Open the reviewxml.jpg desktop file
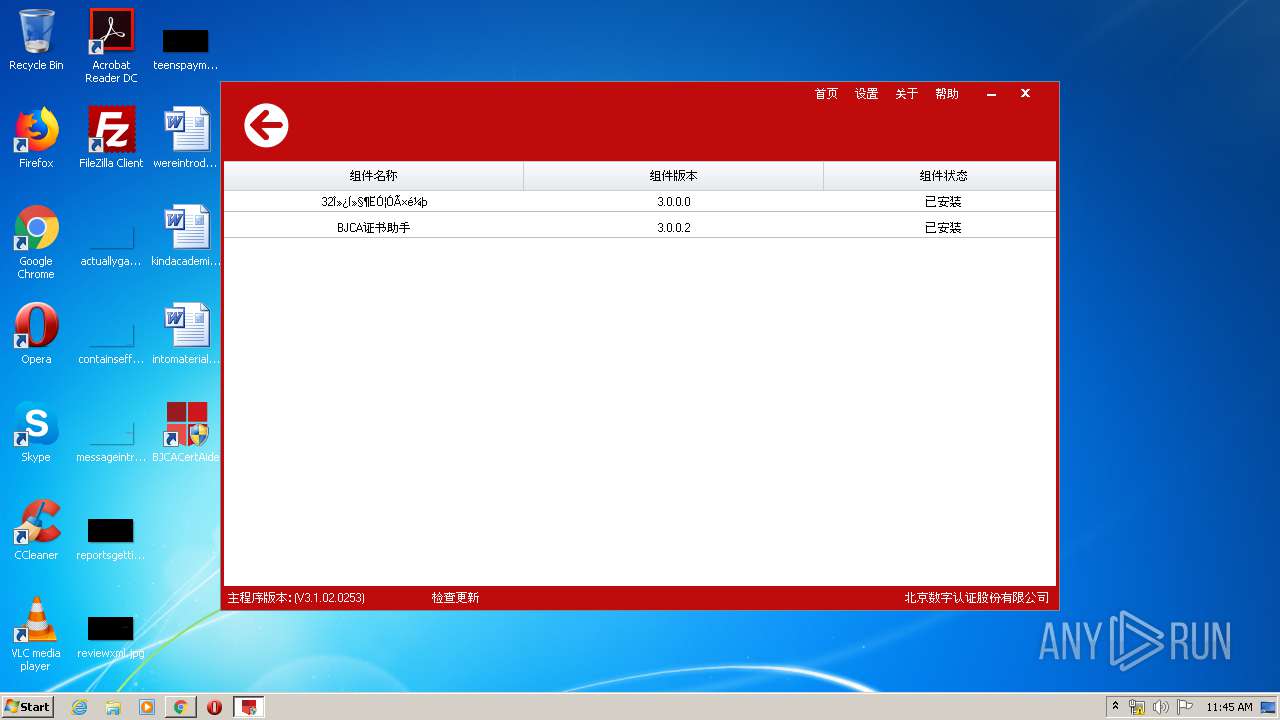This screenshot has width=1280, height=720. (x=111, y=635)
